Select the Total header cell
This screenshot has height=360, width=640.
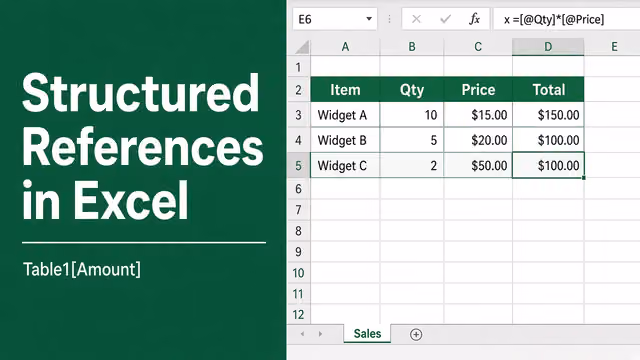549,90
